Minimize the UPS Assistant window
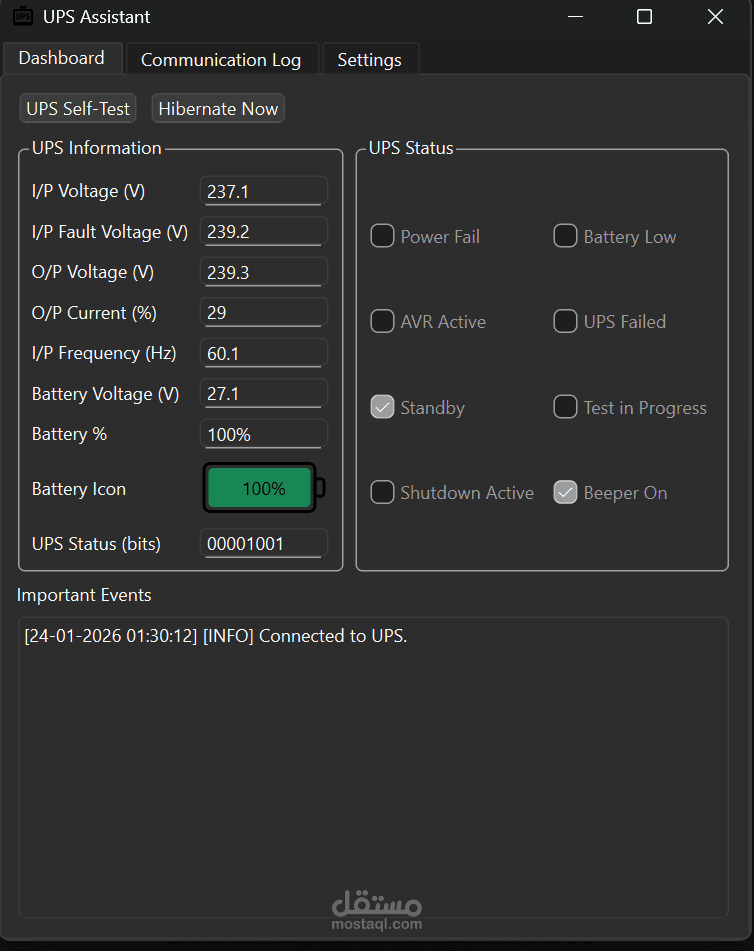 click(x=574, y=17)
